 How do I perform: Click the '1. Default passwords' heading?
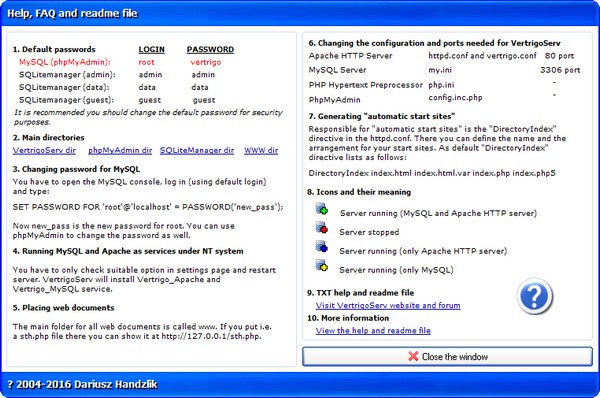point(54,49)
